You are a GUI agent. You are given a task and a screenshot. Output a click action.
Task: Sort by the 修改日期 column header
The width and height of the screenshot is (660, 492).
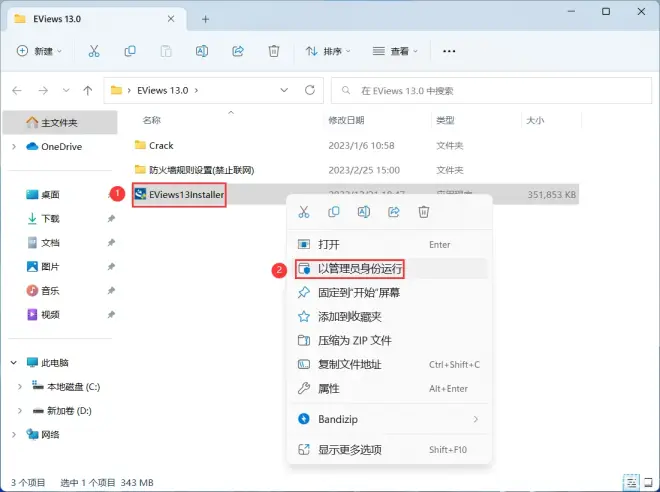[x=346, y=120]
